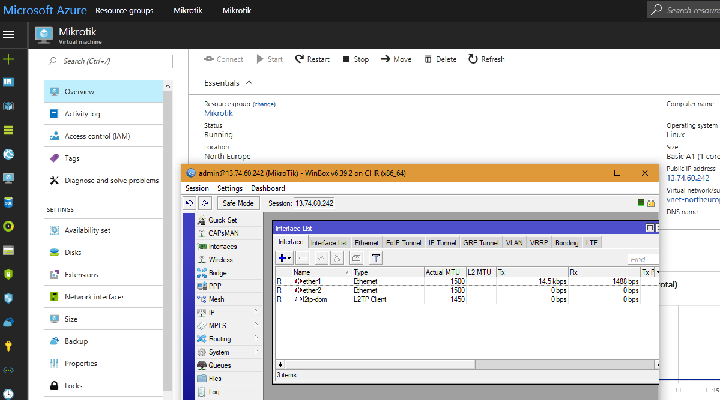Open the yellow key icon in Azure sidebar
Image resolution: width=720 pixels, height=400 pixels.
(8, 346)
